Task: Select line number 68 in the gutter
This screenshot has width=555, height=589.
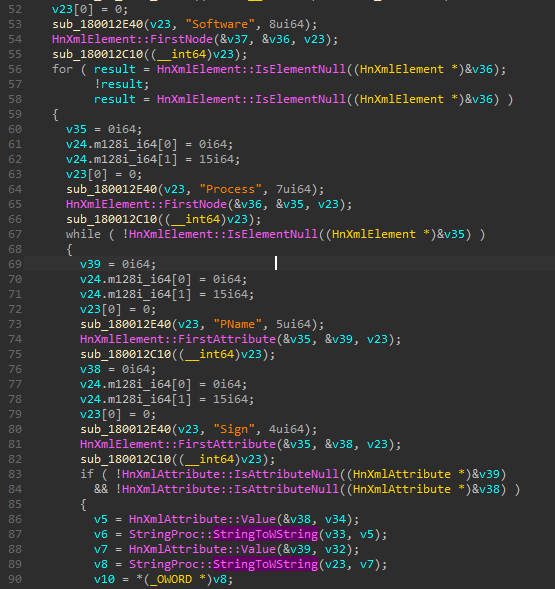Action: click(15, 249)
